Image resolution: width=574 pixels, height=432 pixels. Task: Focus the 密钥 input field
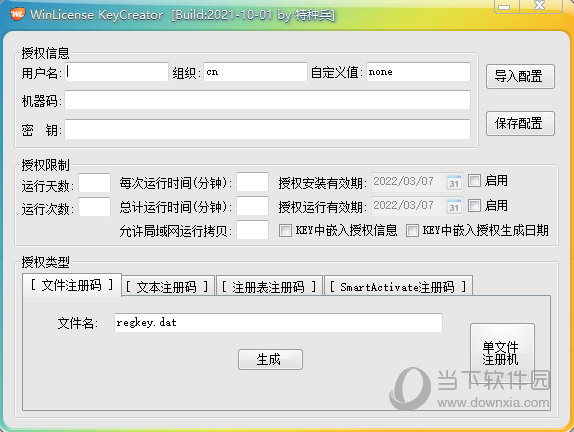click(x=267, y=129)
